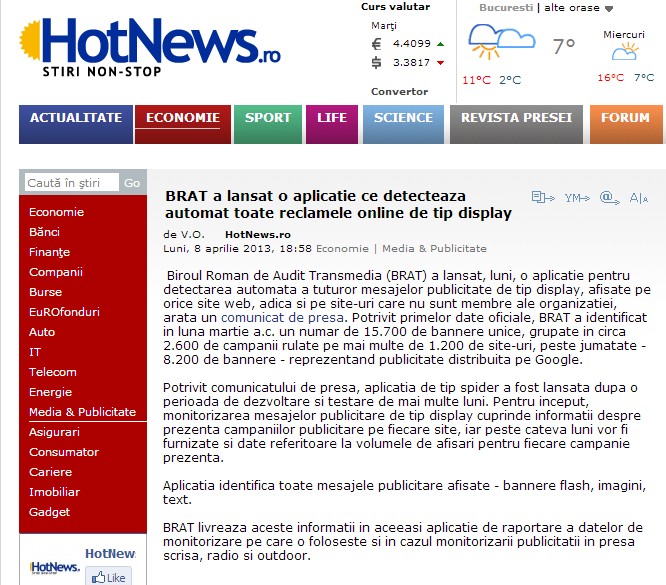Click small HotNews thumbnail in Facebook box
The height and width of the screenshot is (585, 666).
point(55,567)
